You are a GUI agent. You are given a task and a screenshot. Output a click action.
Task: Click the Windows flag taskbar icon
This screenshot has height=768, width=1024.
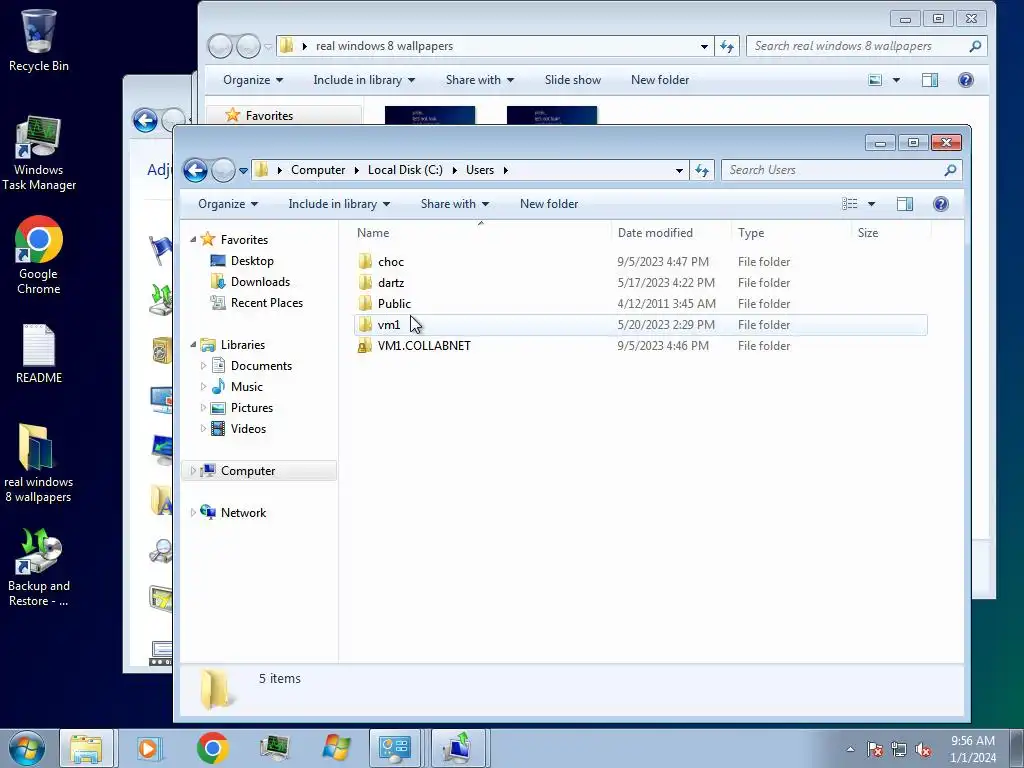point(336,748)
